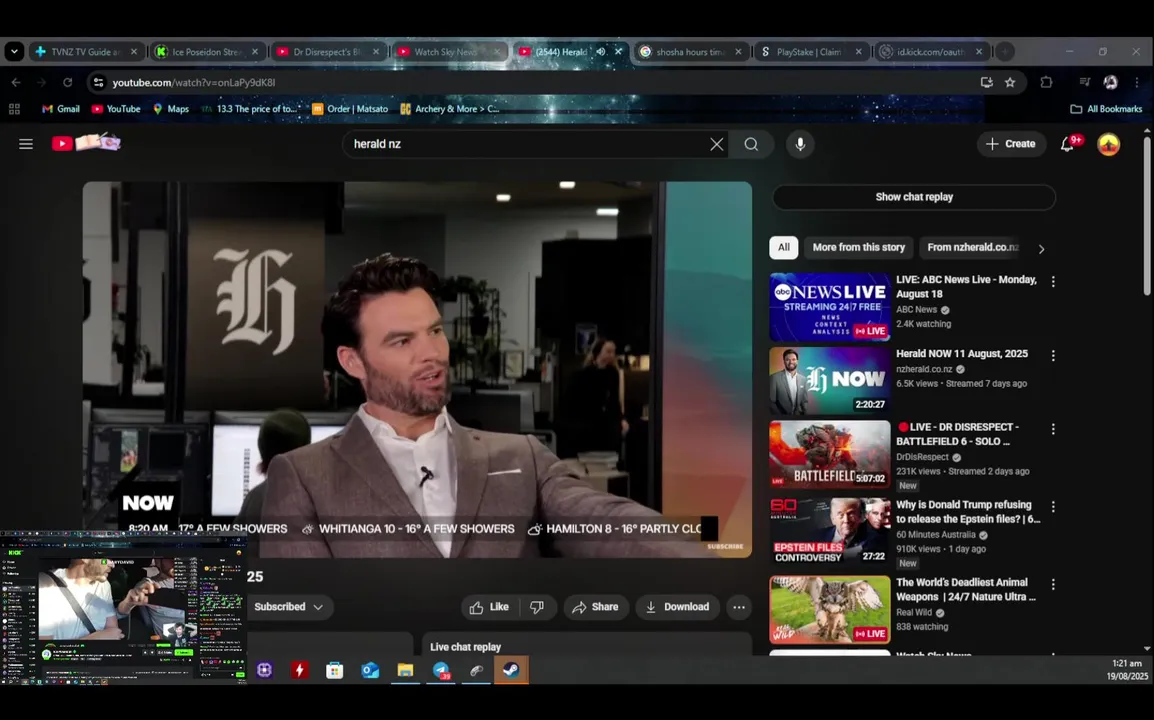The height and width of the screenshot is (720, 1154).
Task: Open Outlook from the taskbar
Action: [x=370, y=670]
